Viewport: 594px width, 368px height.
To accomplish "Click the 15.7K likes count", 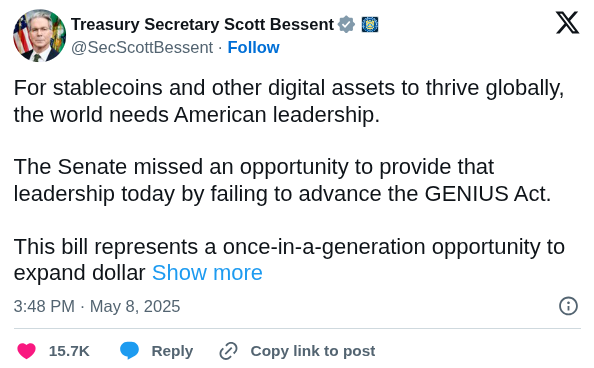I will tap(69, 351).
